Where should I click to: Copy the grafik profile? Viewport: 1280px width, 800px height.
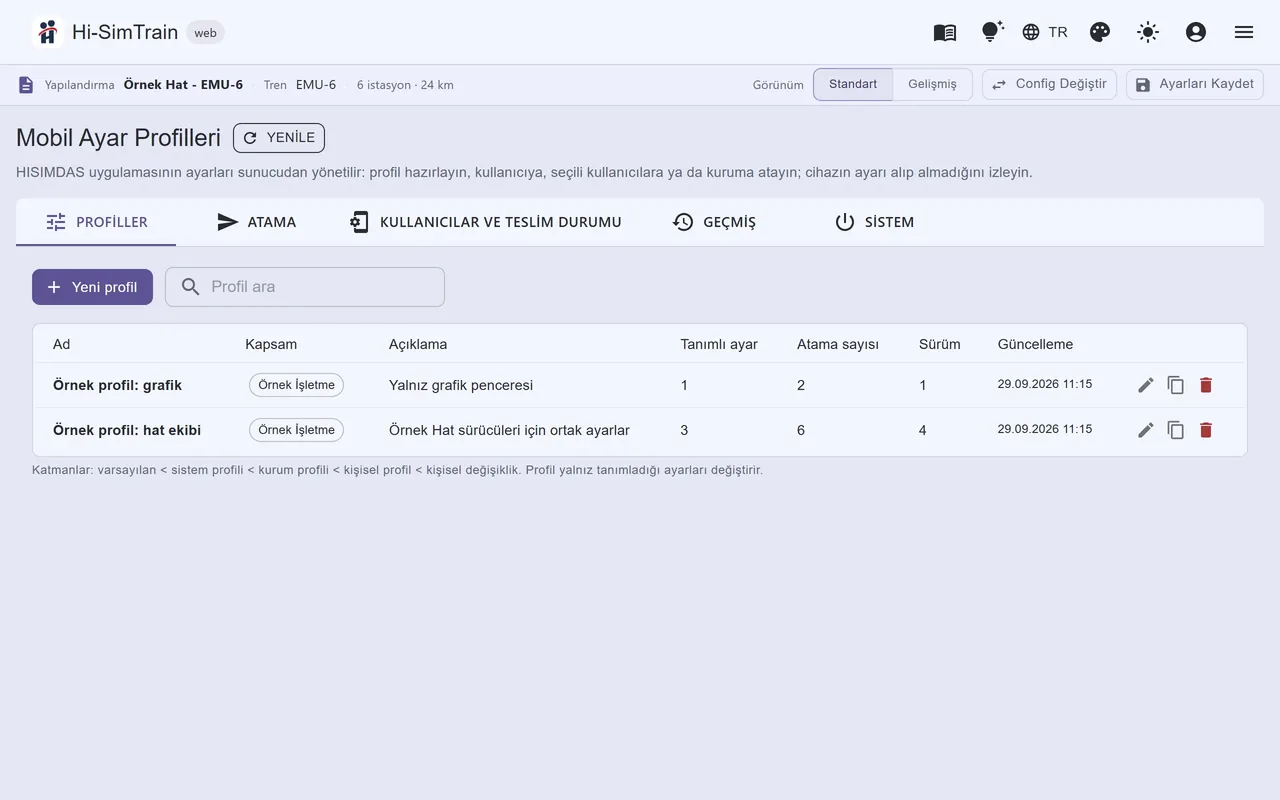pos(1176,385)
